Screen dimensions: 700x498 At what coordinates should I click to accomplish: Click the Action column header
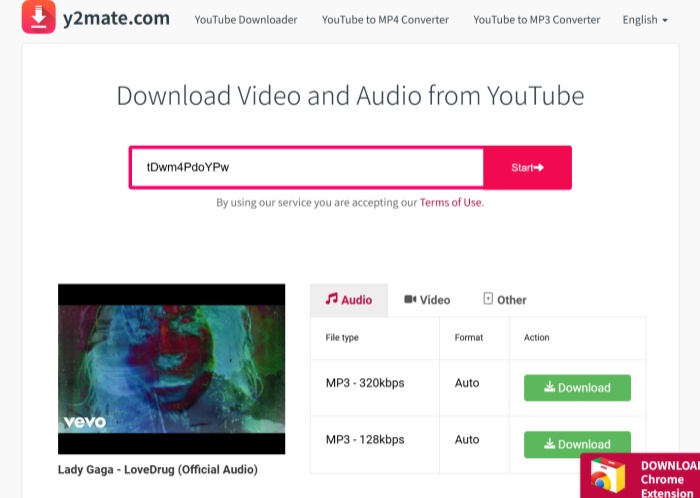click(537, 337)
